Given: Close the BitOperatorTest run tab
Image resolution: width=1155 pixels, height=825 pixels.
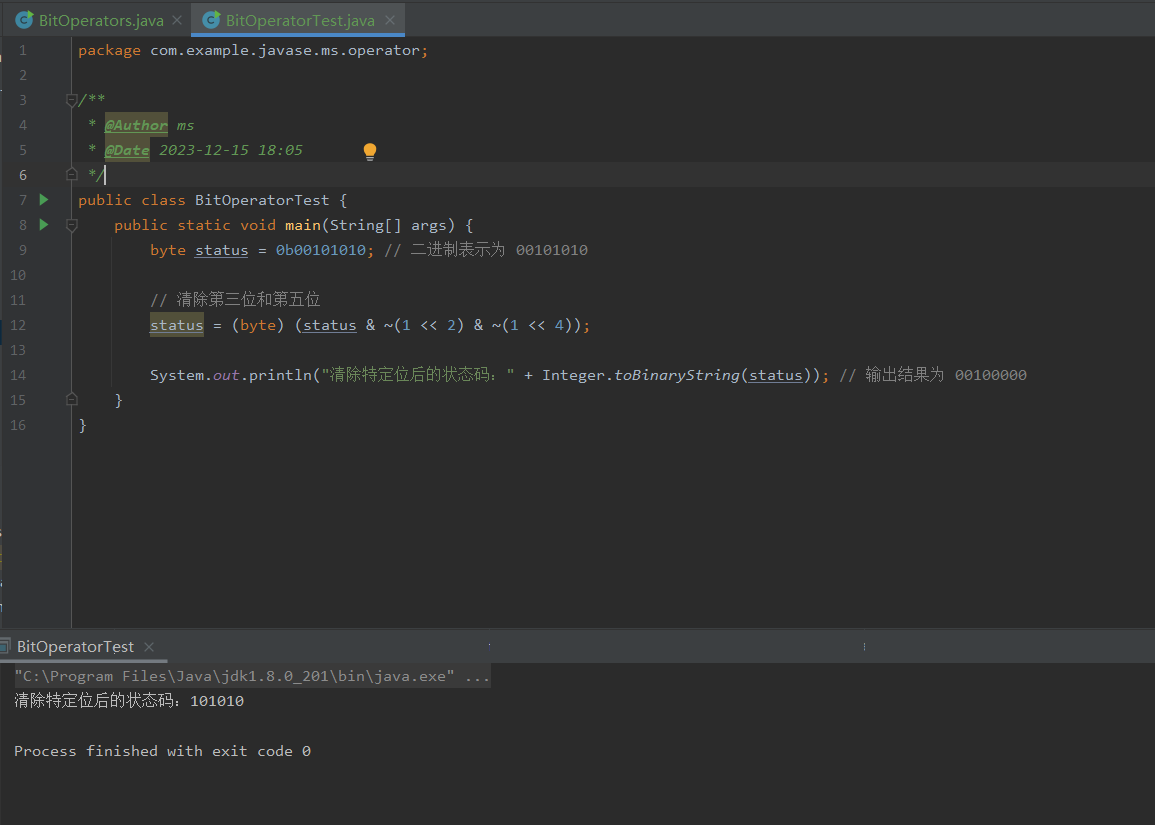Looking at the screenshot, I should point(149,647).
